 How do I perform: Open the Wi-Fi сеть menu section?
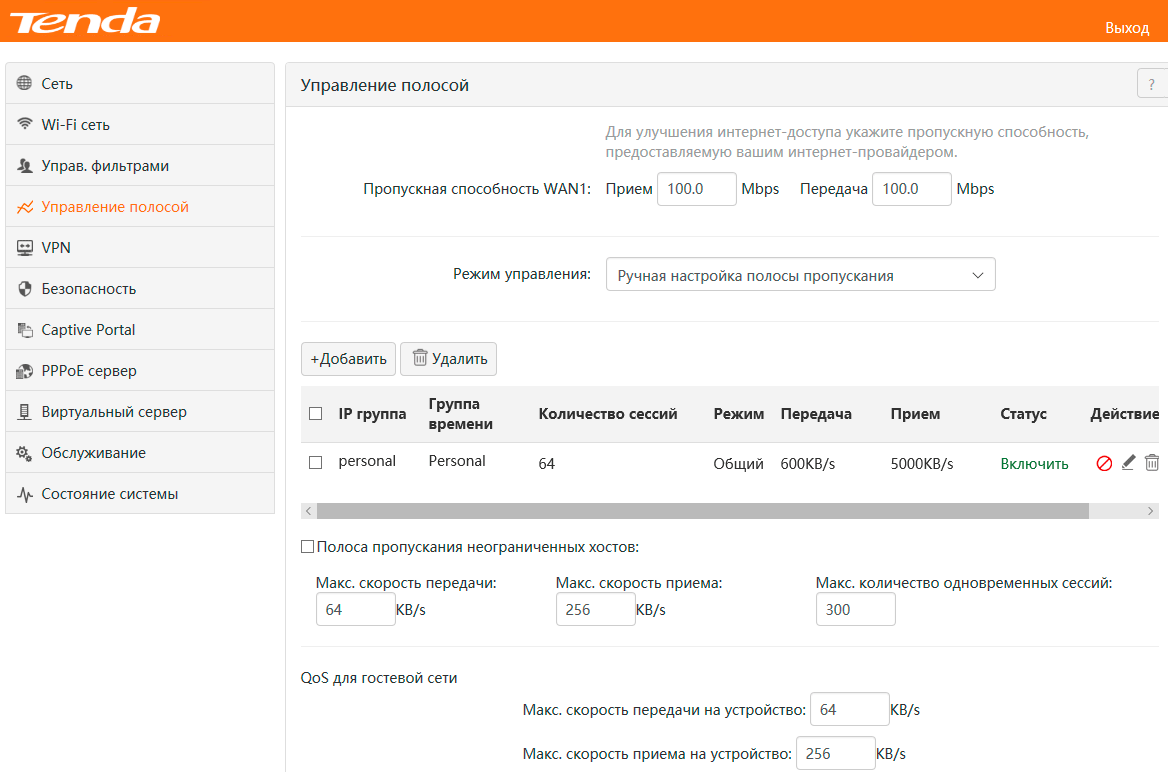coord(140,124)
